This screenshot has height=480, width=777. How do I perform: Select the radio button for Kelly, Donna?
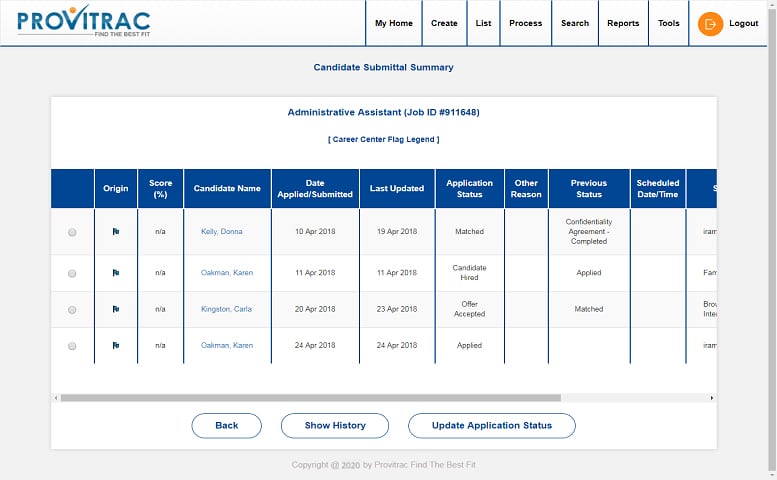(72, 232)
